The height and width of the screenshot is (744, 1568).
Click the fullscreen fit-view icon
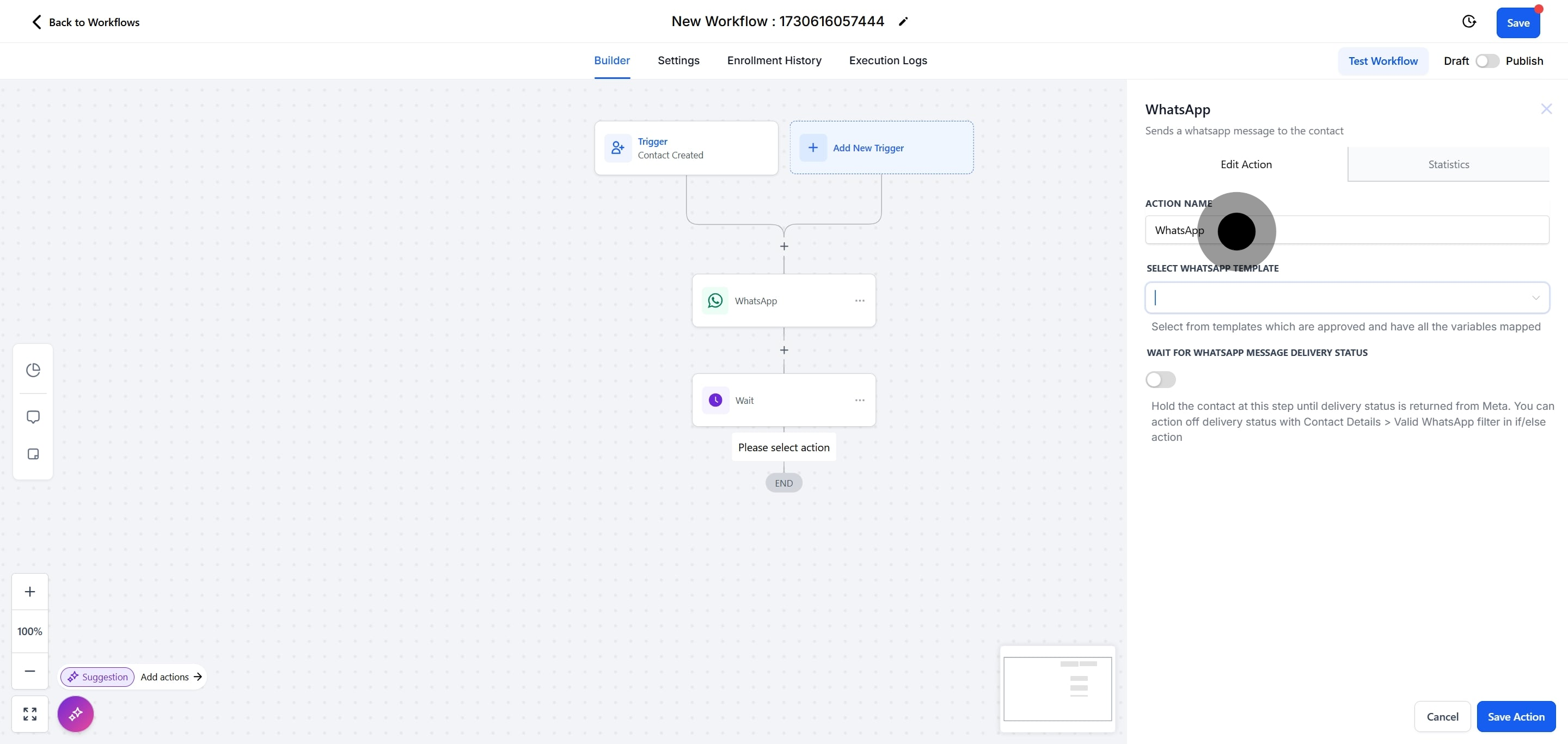pyautogui.click(x=30, y=714)
